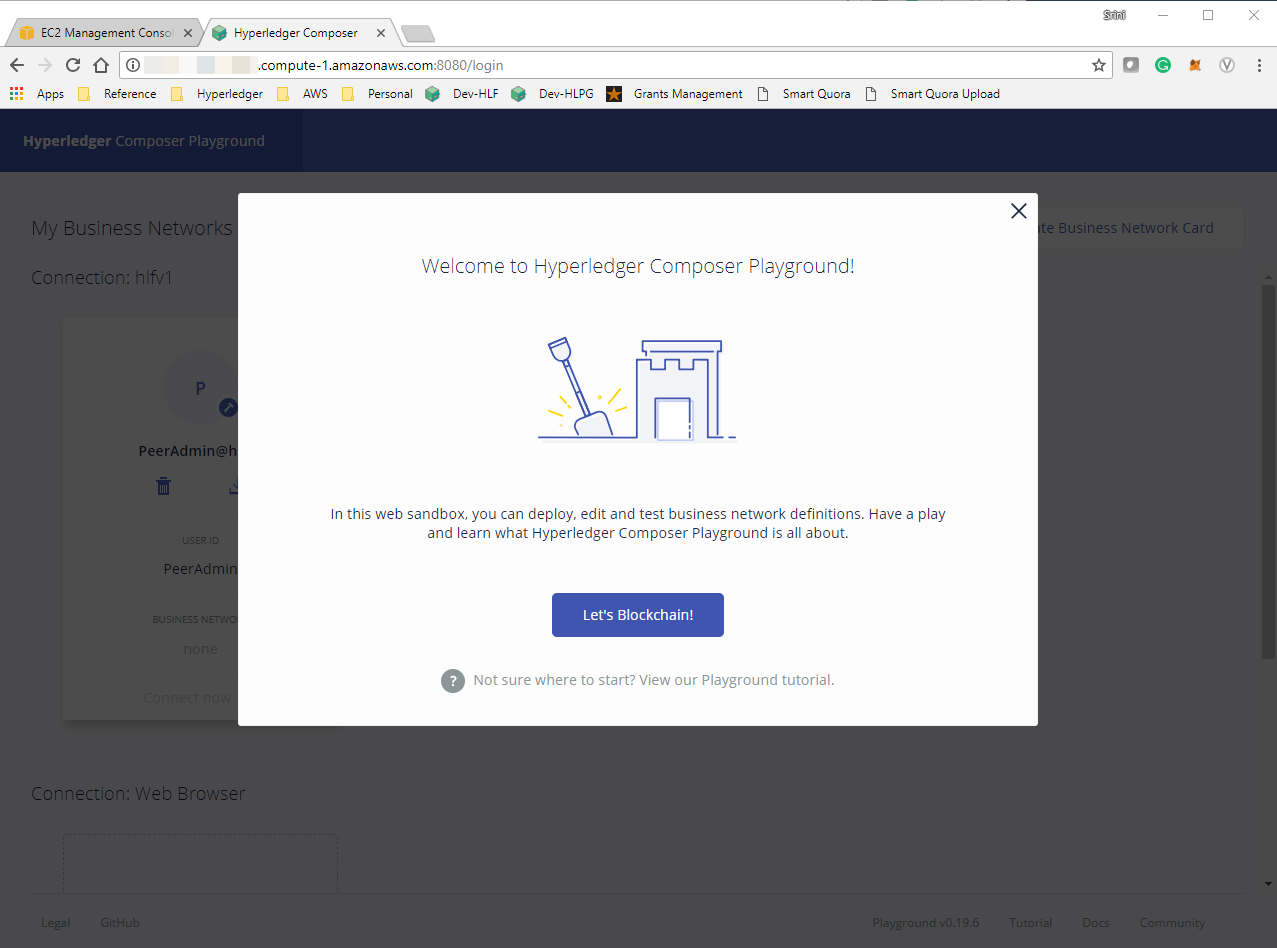Open the Docs footer link
Image resolution: width=1277 pixels, height=948 pixels.
[1096, 923]
